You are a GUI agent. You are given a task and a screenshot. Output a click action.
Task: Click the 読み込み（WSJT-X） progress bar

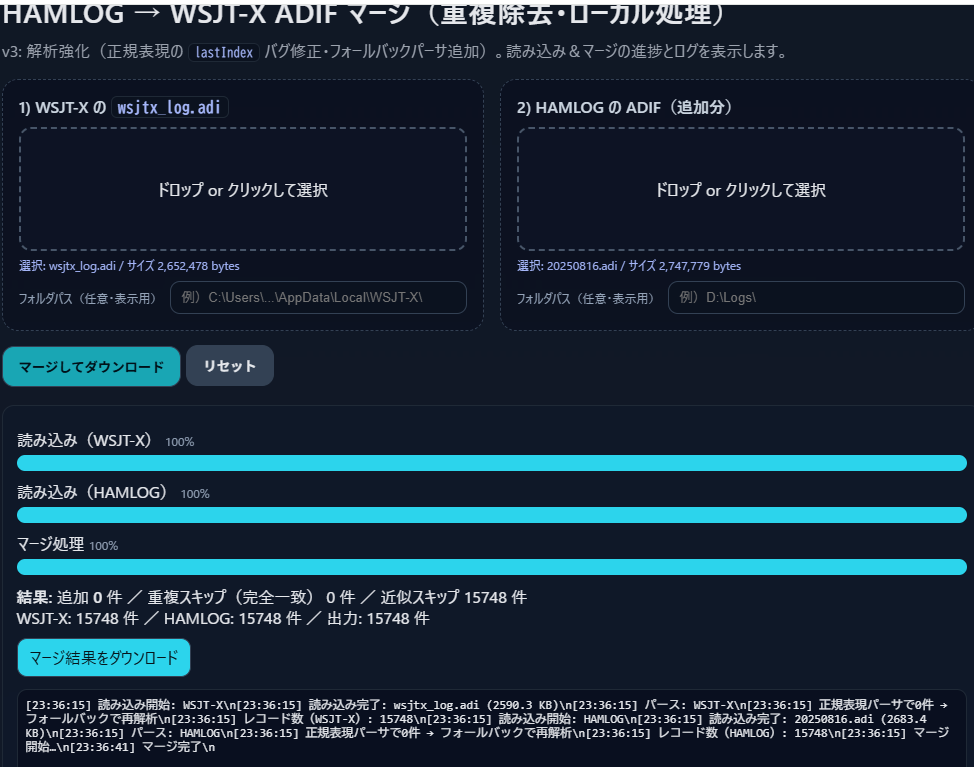492,463
